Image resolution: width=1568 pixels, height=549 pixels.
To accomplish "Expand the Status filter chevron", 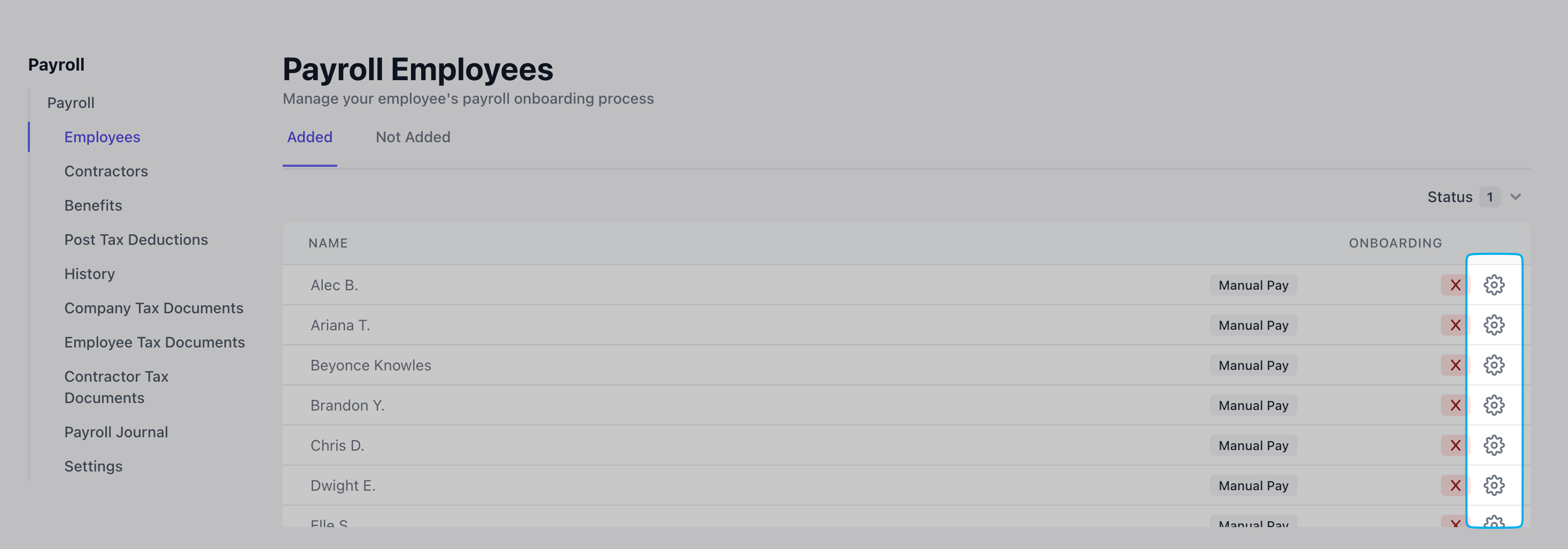I will [1516, 197].
